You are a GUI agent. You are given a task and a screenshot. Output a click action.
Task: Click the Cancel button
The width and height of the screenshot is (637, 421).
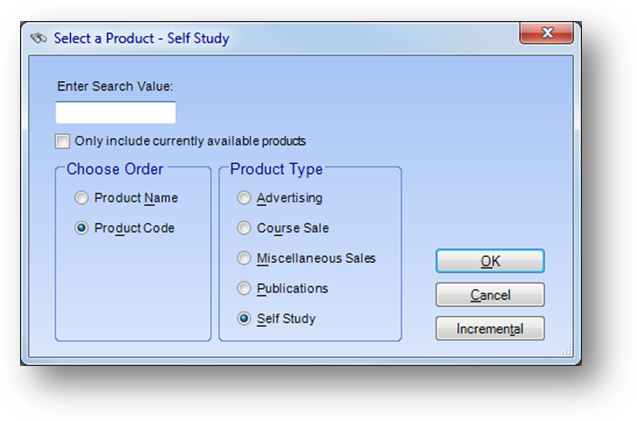point(490,295)
